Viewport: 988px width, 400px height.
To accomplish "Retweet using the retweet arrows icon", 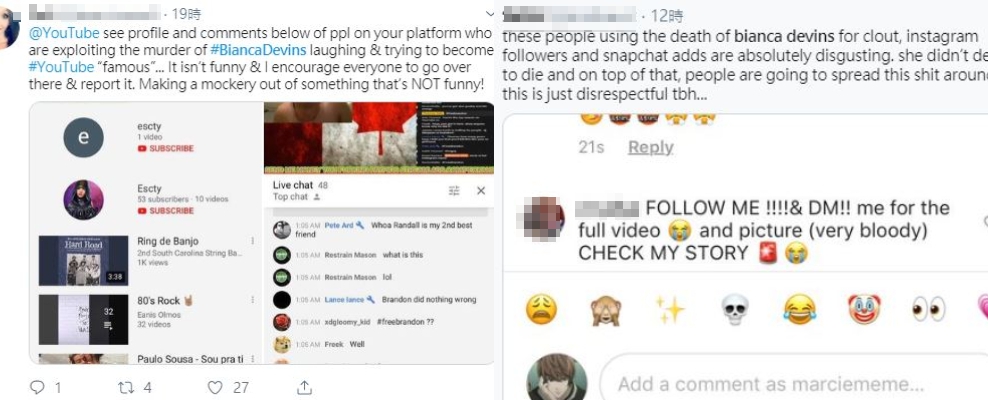I will (126, 387).
